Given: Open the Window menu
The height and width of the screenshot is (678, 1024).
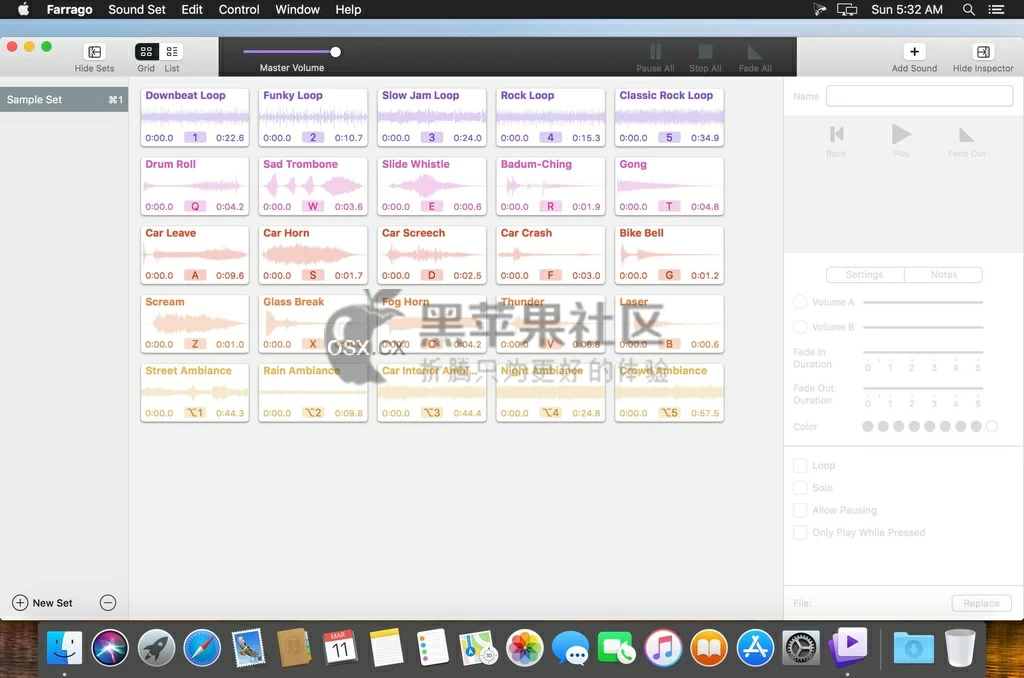Looking at the screenshot, I should (x=297, y=9).
